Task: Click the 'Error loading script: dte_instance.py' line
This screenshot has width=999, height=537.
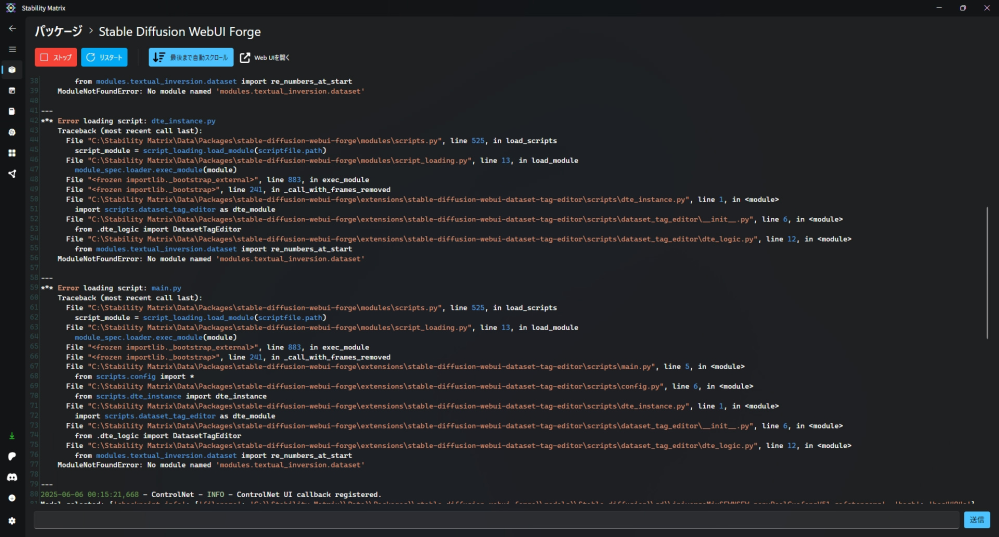Action: [136, 121]
